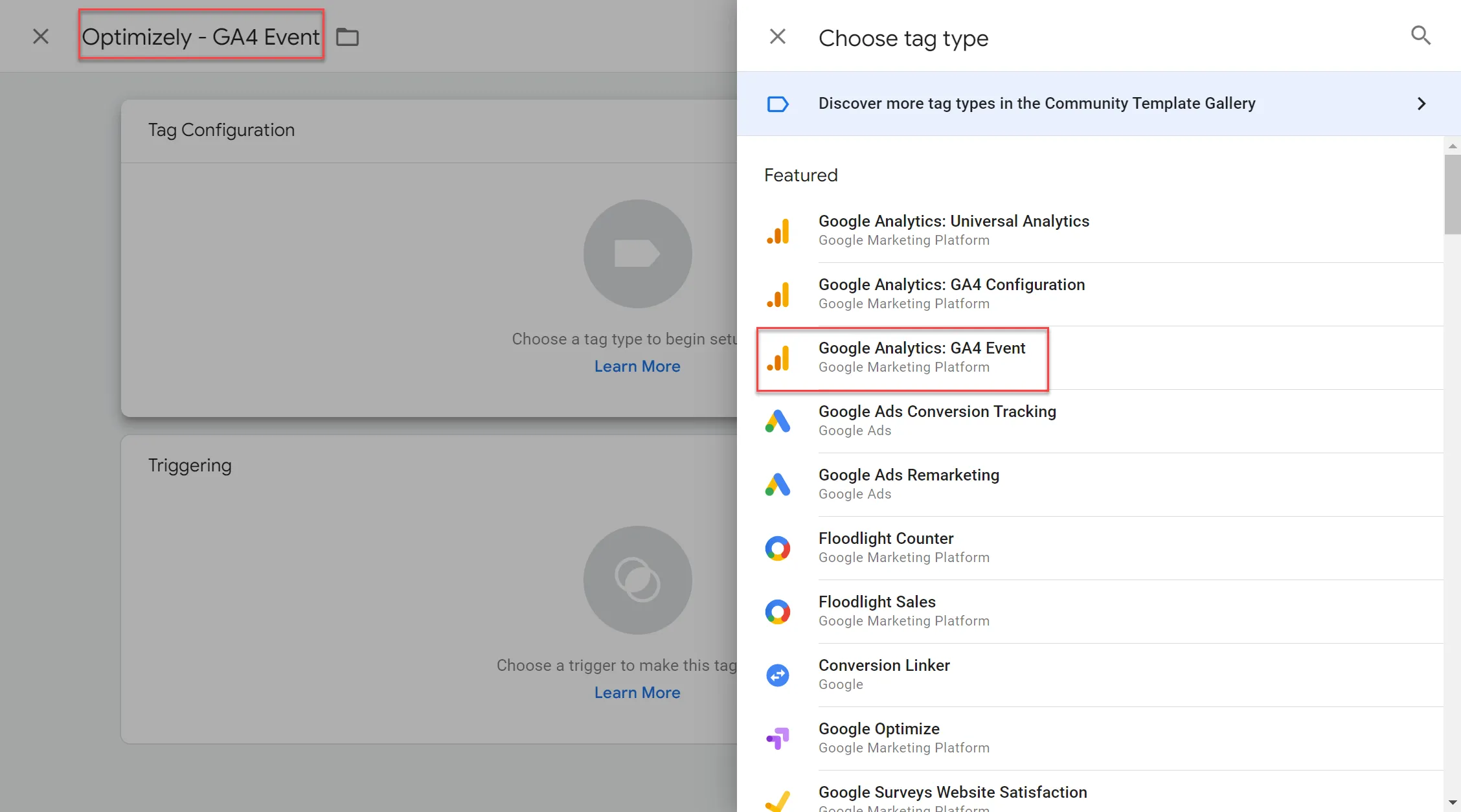
Task: Click the Triggering placeholder circles icon
Action: [x=637, y=580]
